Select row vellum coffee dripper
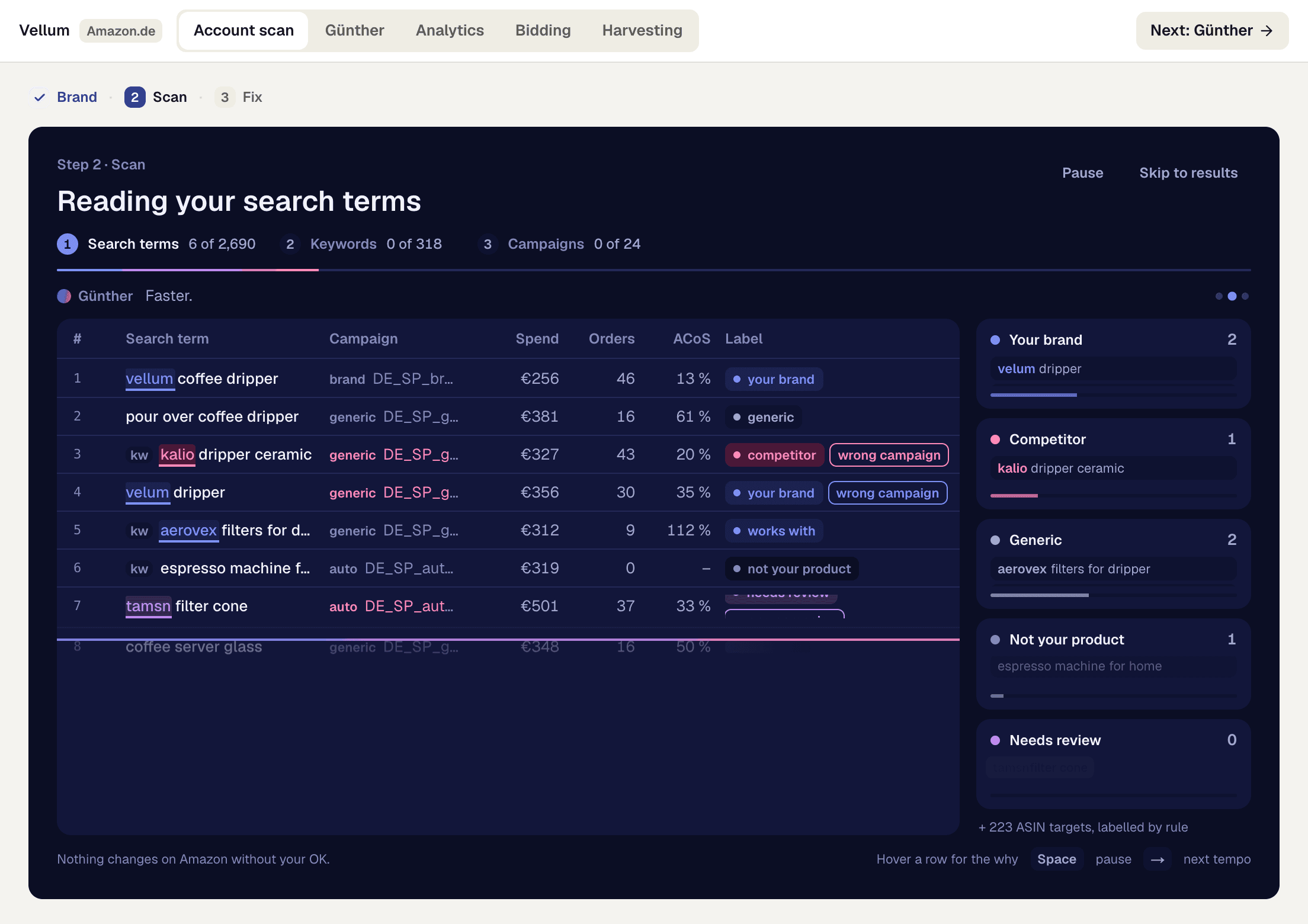Screen dimensions: 1308x924 508,378
